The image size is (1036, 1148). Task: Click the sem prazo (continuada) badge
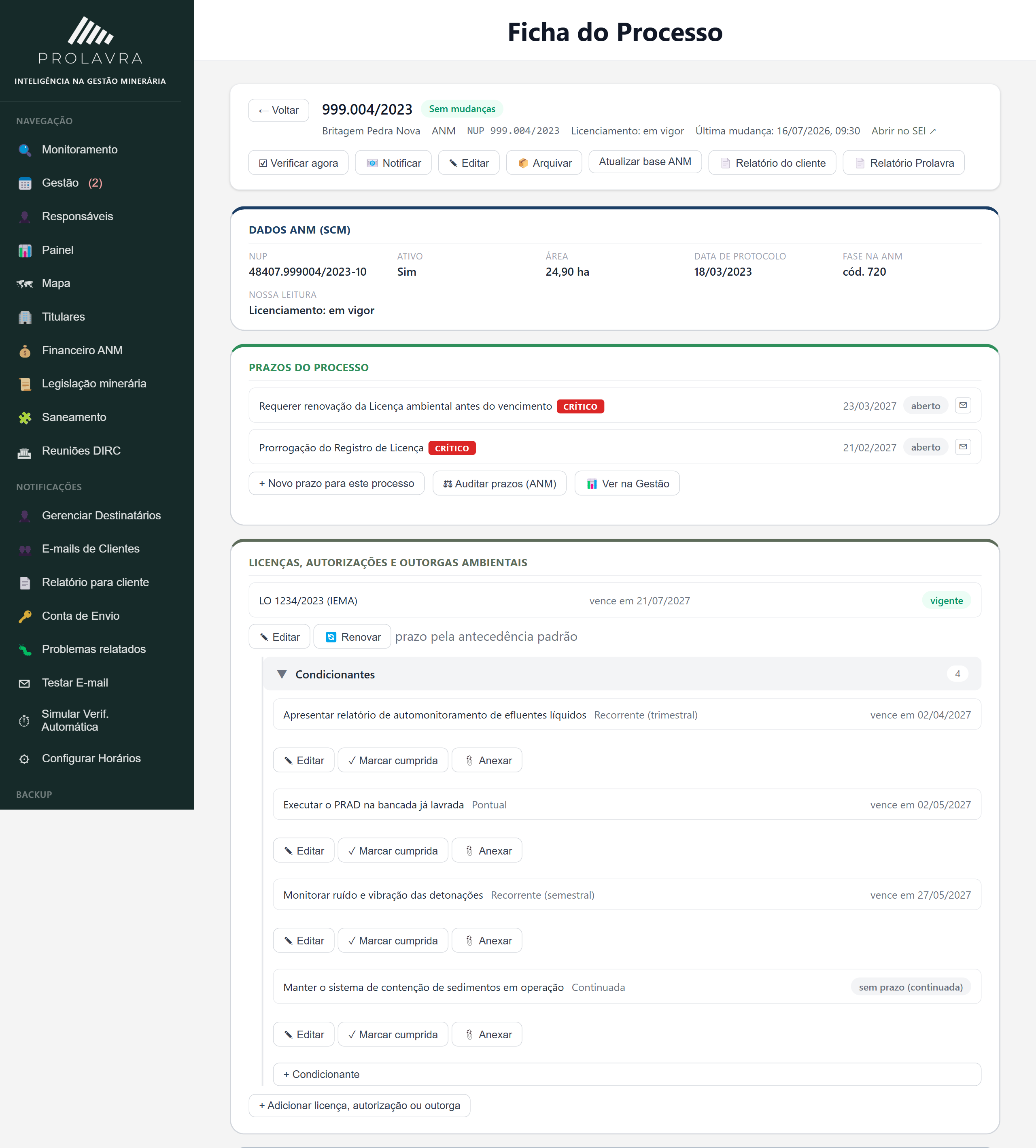click(x=910, y=987)
